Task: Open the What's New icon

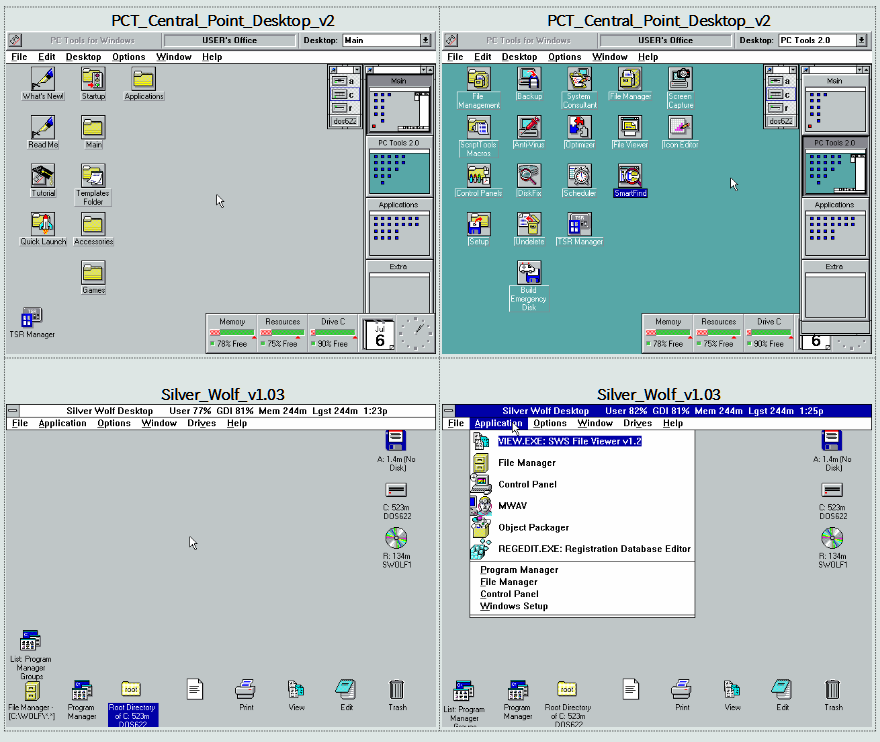Action: tap(43, 84)
